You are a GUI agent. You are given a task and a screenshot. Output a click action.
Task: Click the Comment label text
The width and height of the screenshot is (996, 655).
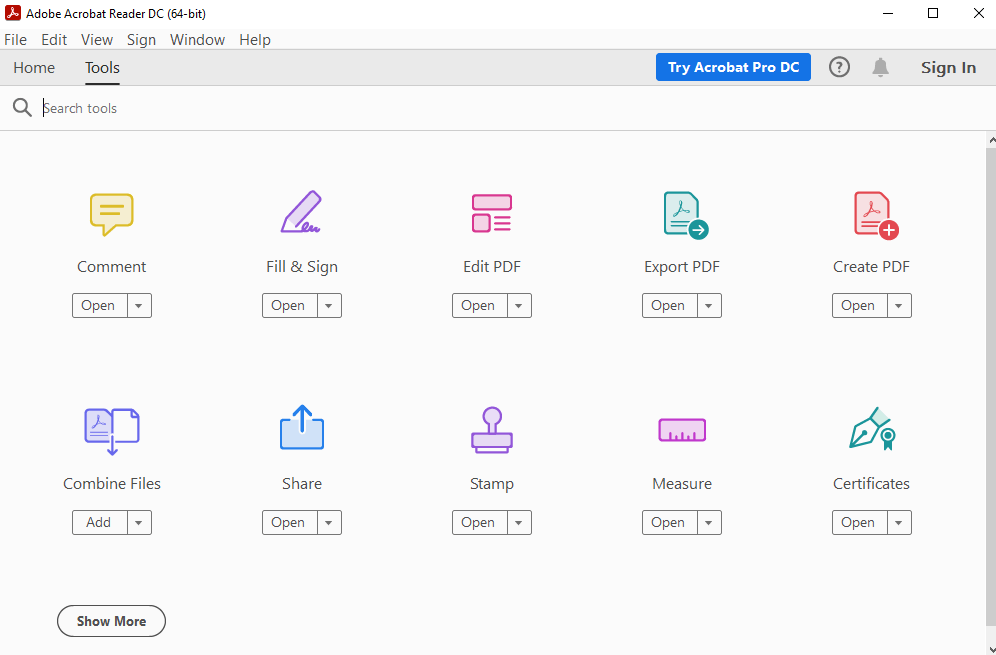click(111, 267)
